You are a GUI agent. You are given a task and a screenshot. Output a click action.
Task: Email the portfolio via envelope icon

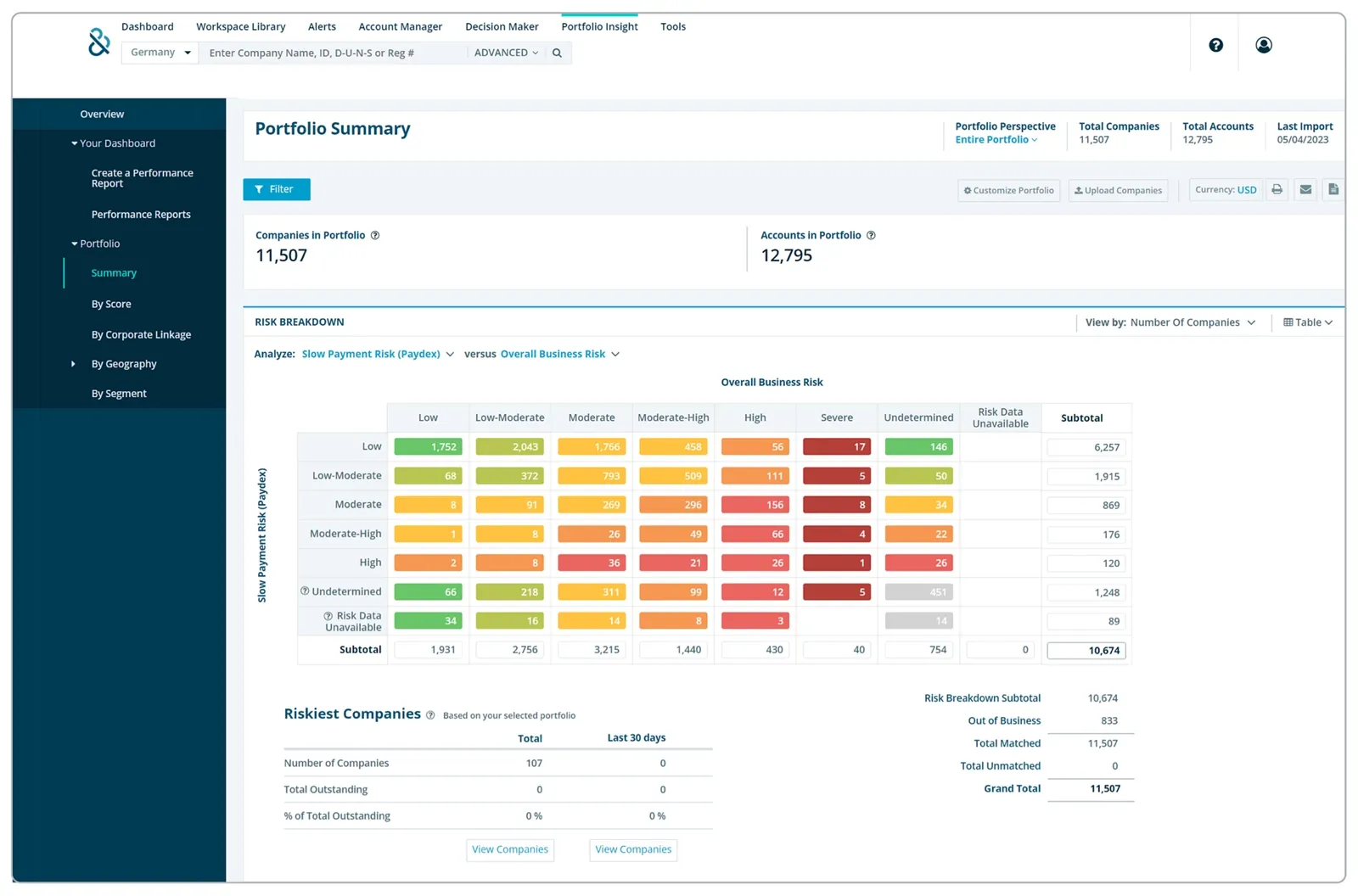coord(1305,189)
